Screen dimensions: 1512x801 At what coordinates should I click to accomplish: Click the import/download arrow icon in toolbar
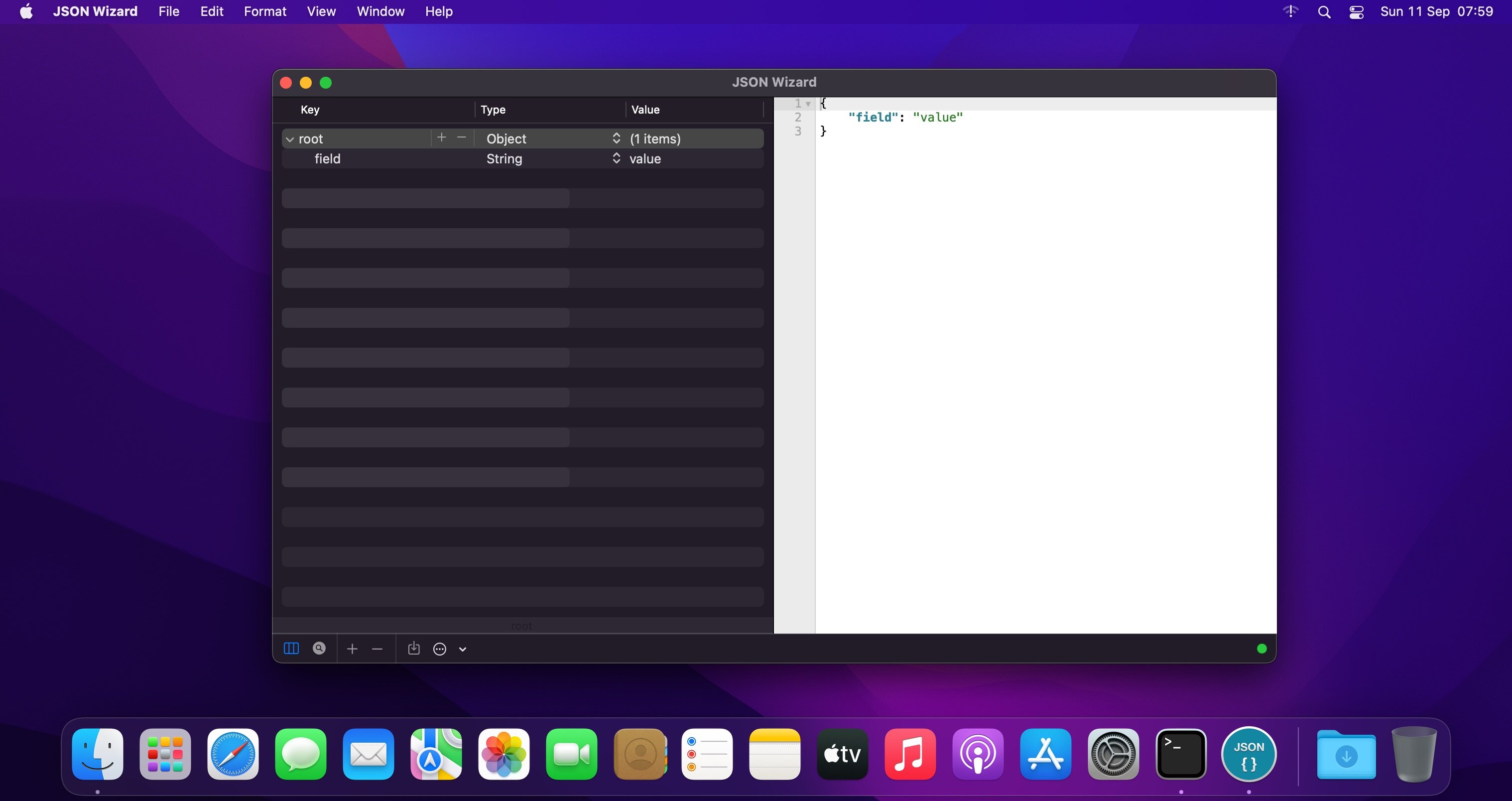pos(414,648)
